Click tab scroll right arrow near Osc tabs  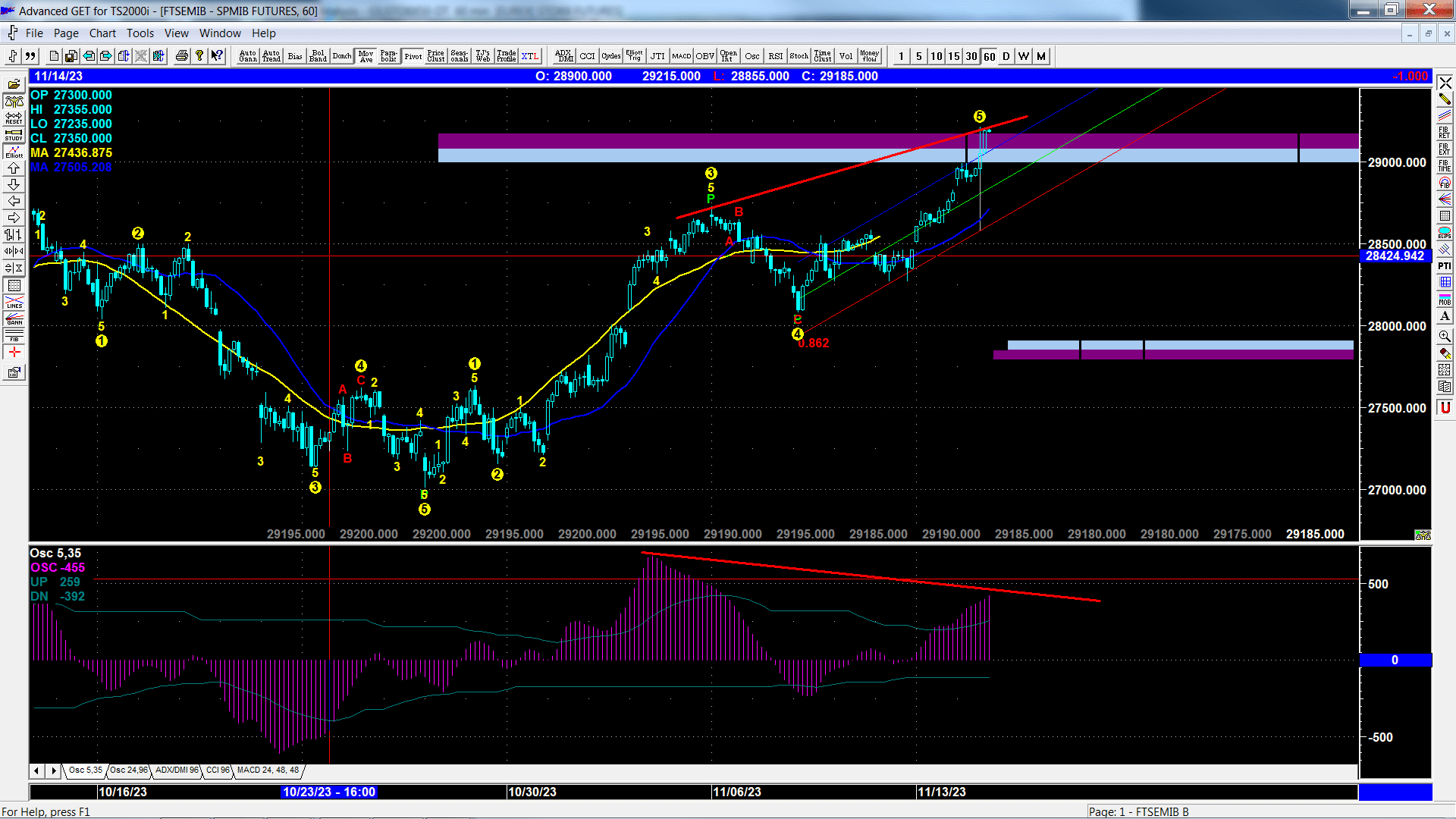point(54,771)
